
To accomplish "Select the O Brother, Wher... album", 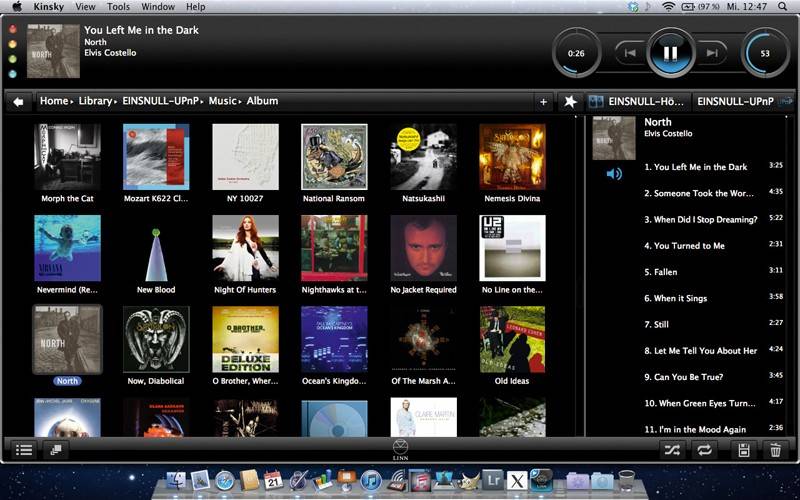I will tap(245, 339).
